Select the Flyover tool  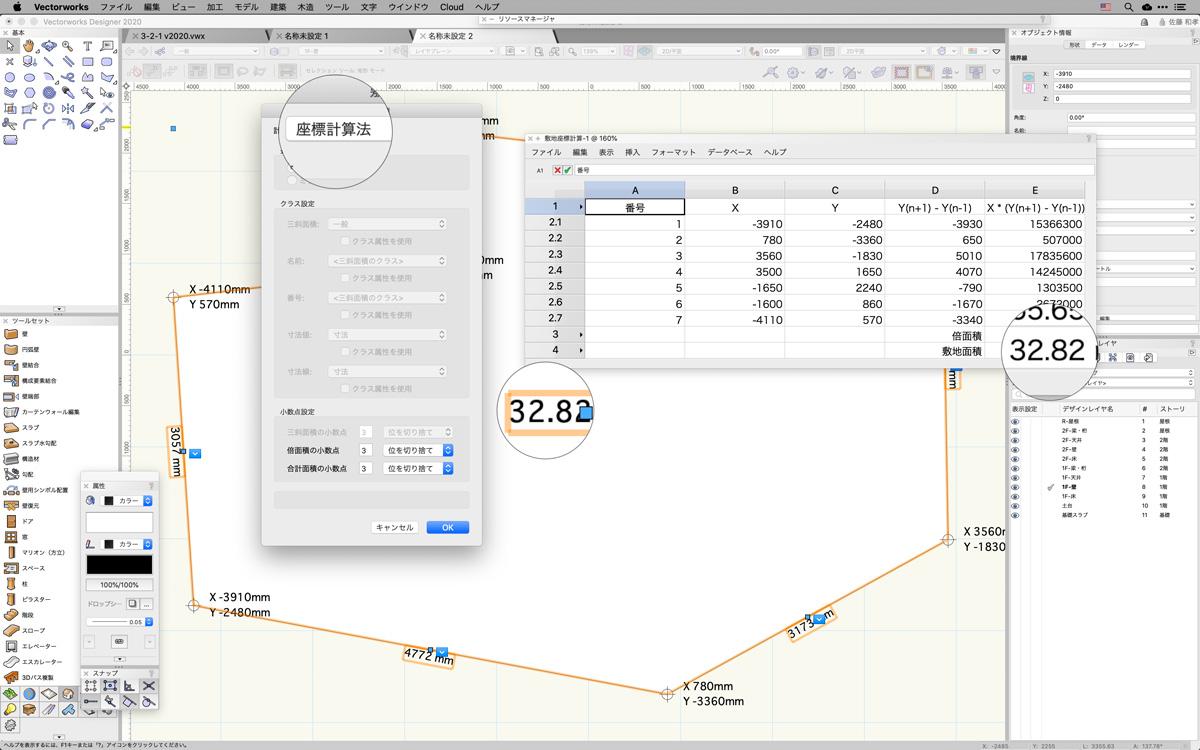tap(49, 46)
